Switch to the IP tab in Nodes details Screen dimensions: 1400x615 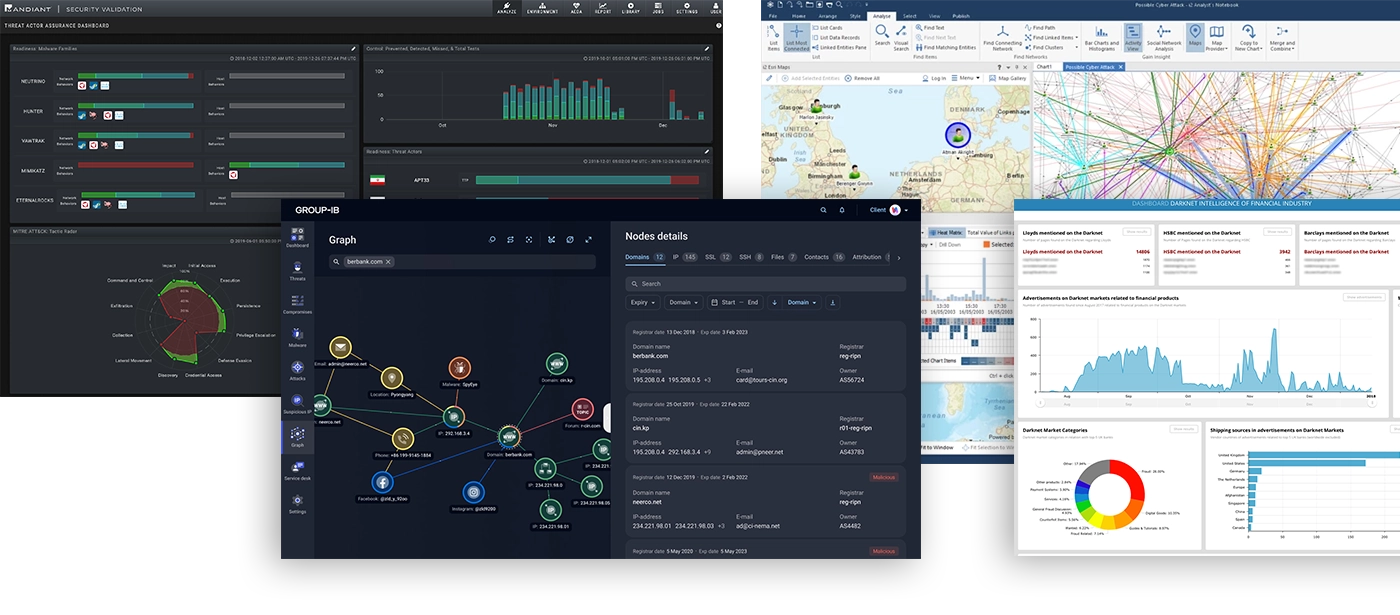coord(686,257)
